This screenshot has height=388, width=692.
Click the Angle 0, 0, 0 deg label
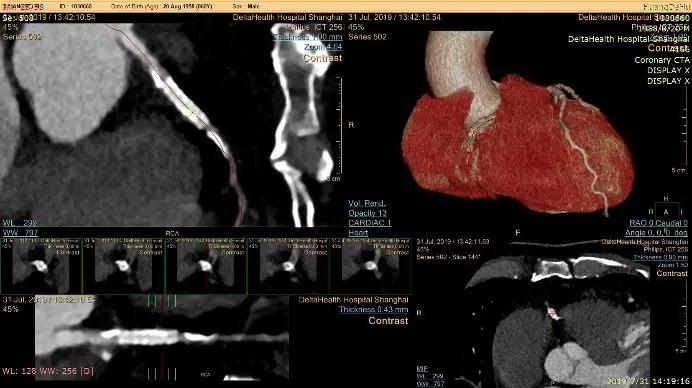point(656,233)
